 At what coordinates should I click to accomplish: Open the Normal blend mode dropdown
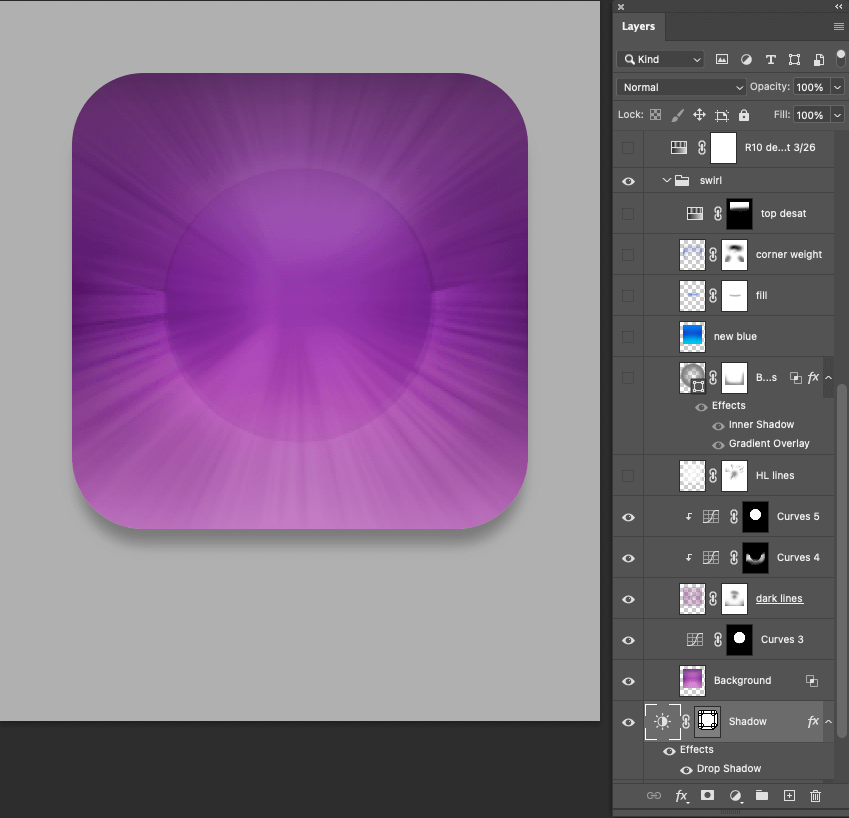pyautogui.click(x=681, y=87)
